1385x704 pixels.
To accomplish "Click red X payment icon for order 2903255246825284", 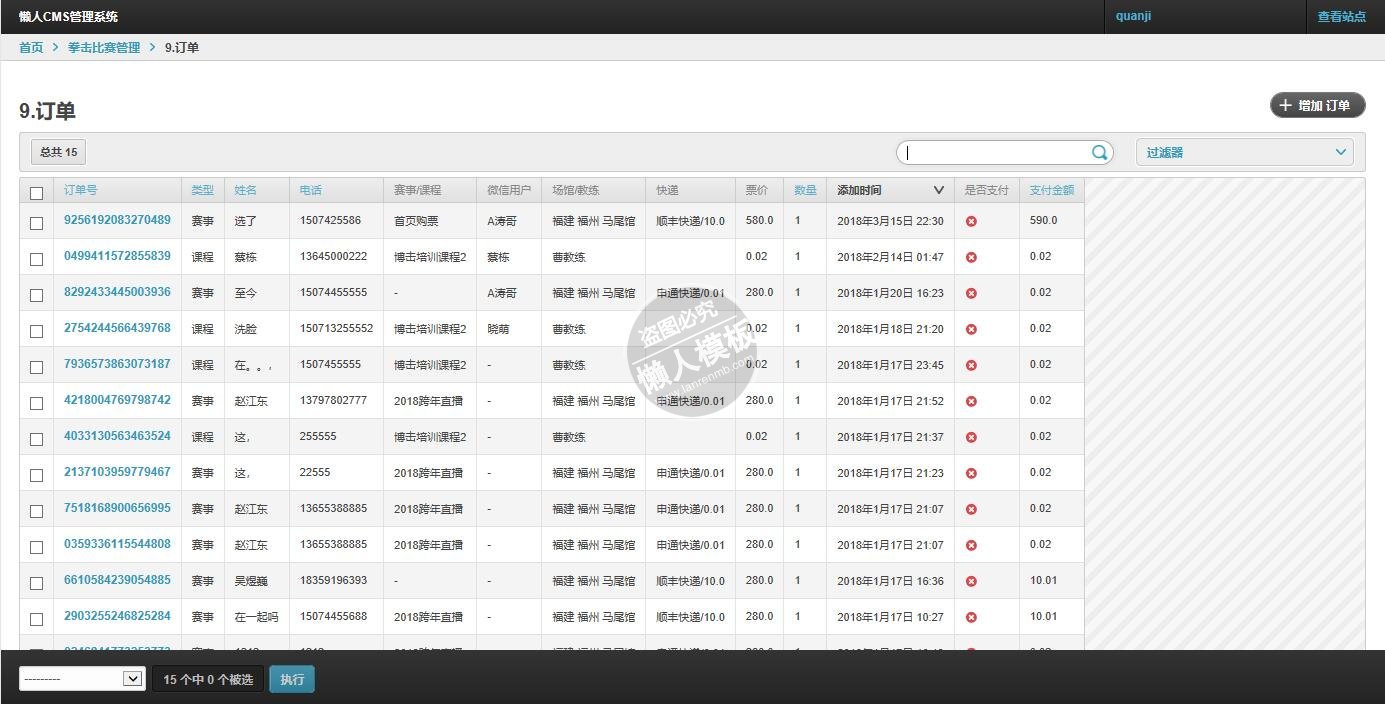I will point(971,617).
